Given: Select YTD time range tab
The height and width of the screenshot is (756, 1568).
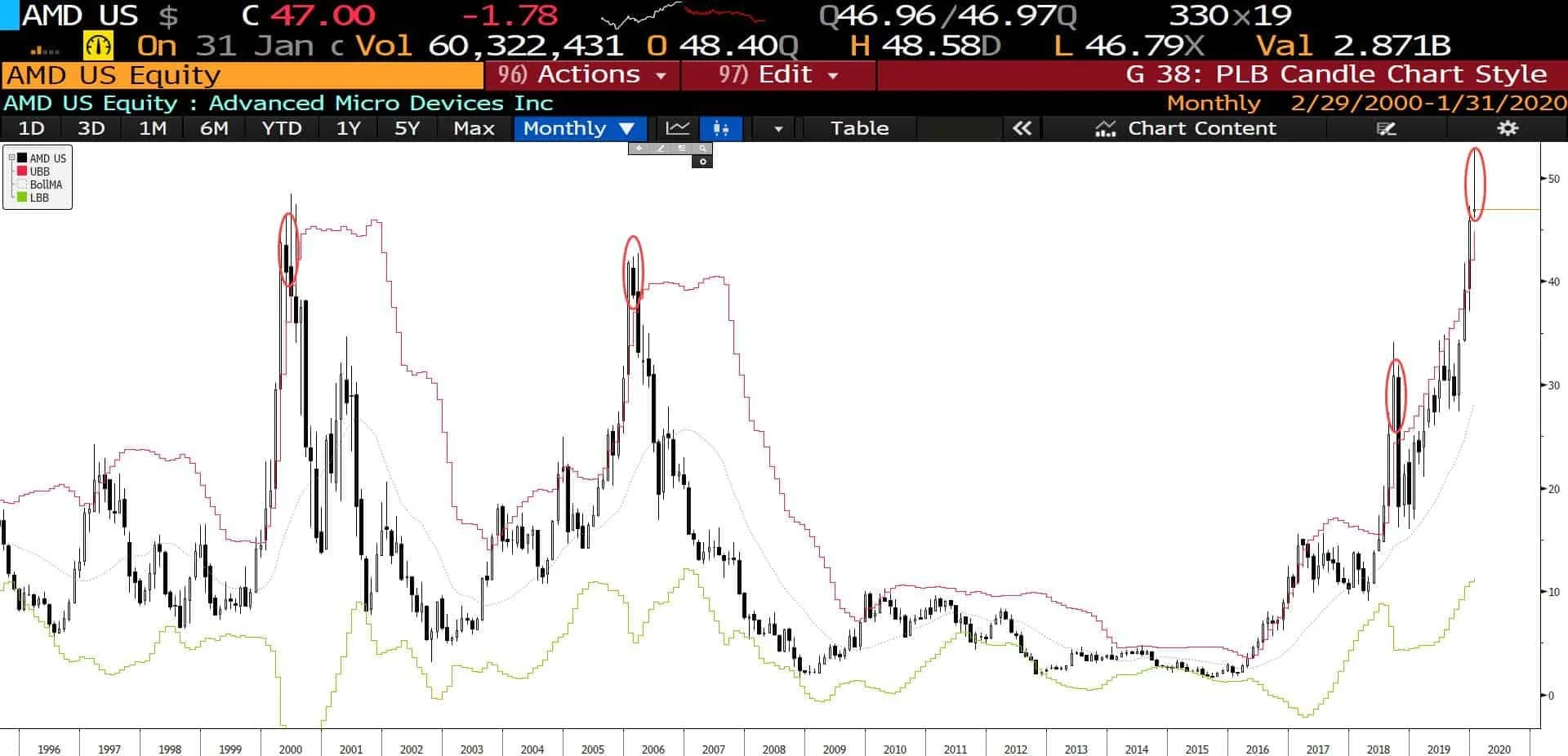Looking at the screenshot, I should pos(282,128).
